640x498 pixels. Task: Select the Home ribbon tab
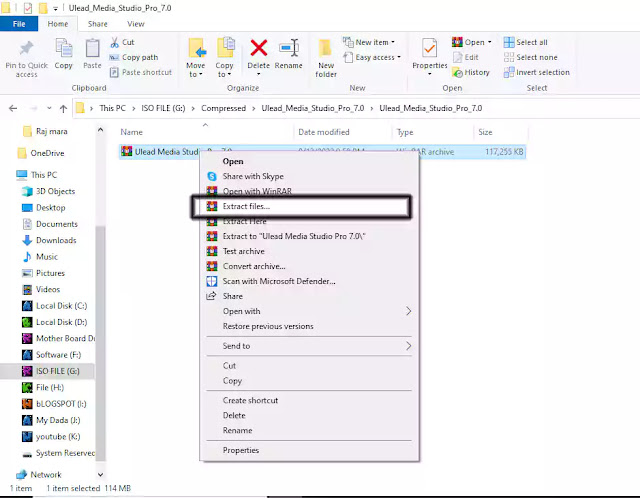58,24
